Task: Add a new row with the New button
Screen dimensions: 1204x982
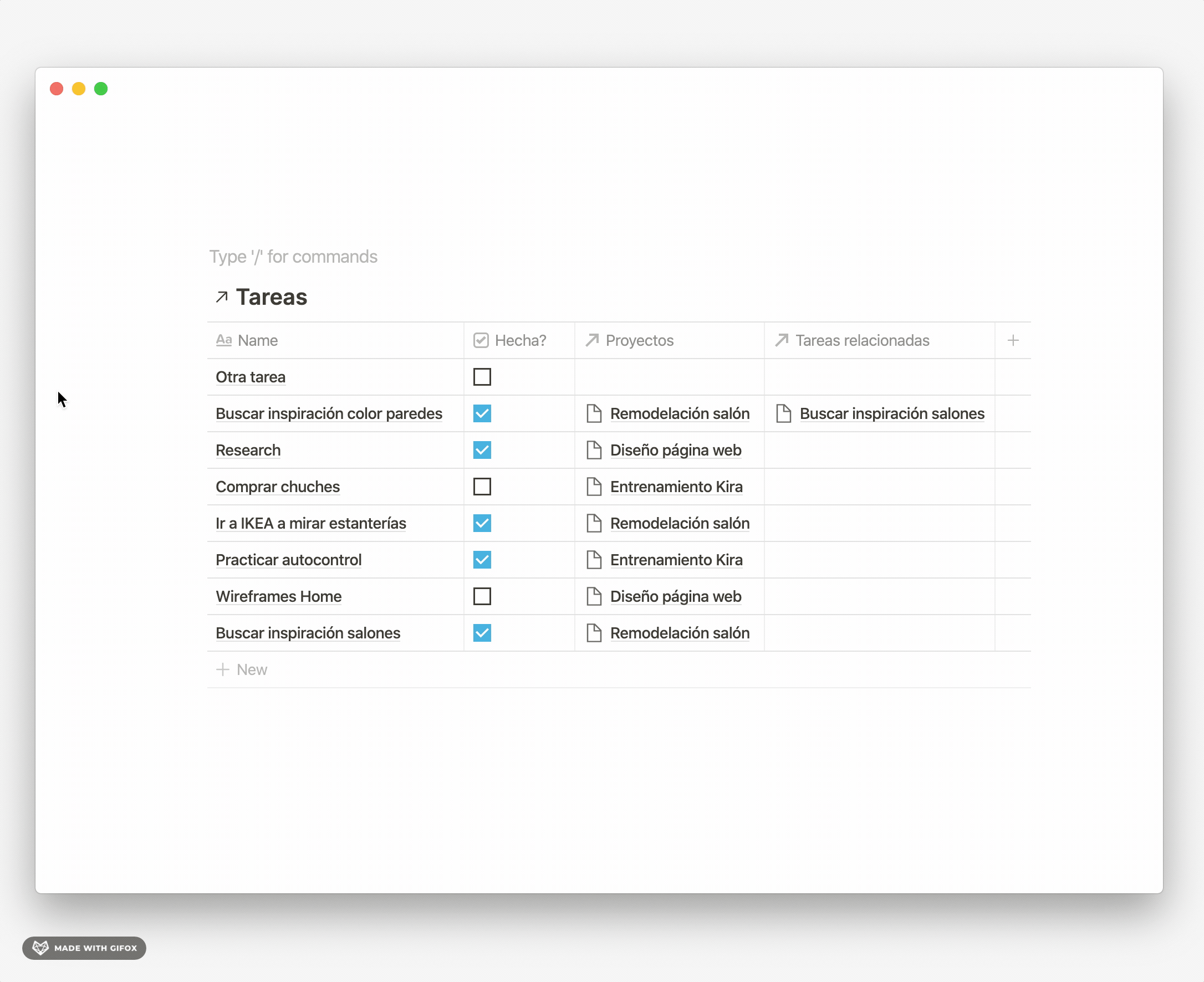Action: click(242, 670)
